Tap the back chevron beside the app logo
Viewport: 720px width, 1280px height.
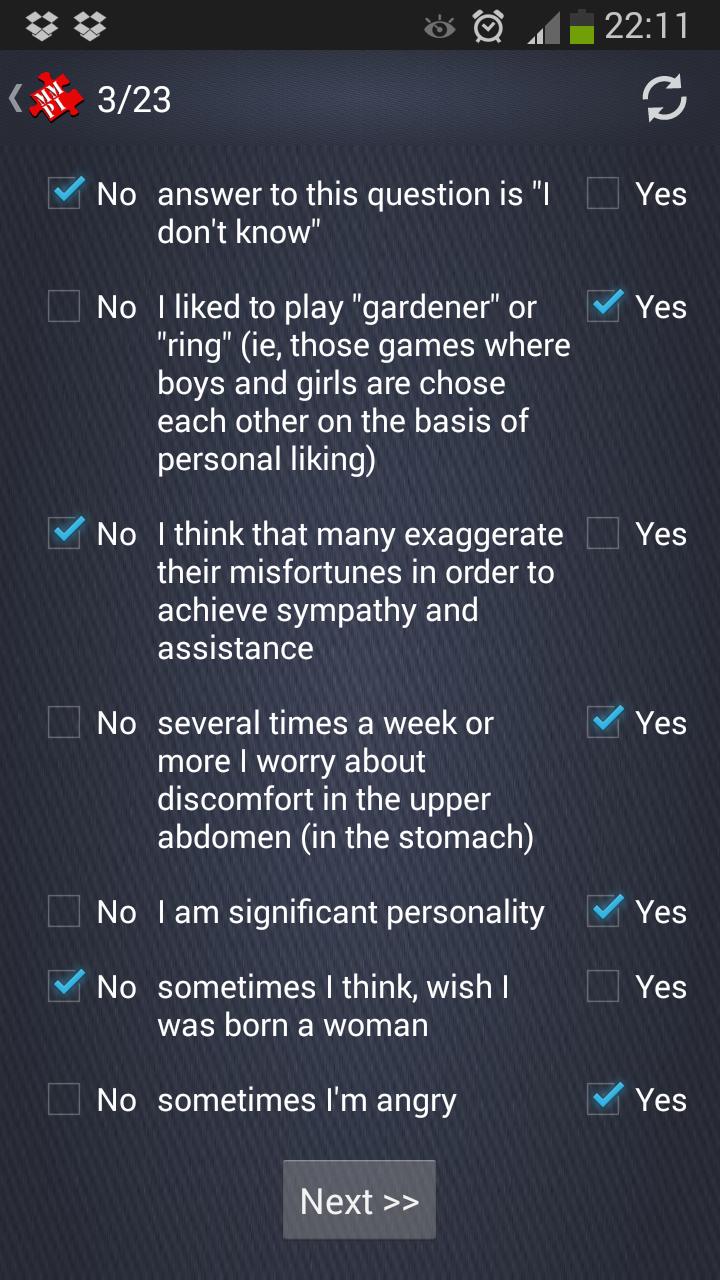[15, 98]
